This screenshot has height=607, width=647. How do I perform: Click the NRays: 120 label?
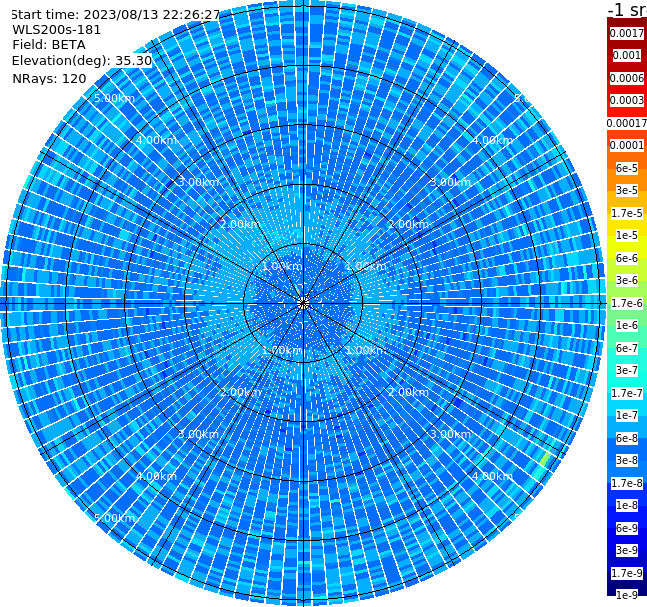[x=49, y=78]
